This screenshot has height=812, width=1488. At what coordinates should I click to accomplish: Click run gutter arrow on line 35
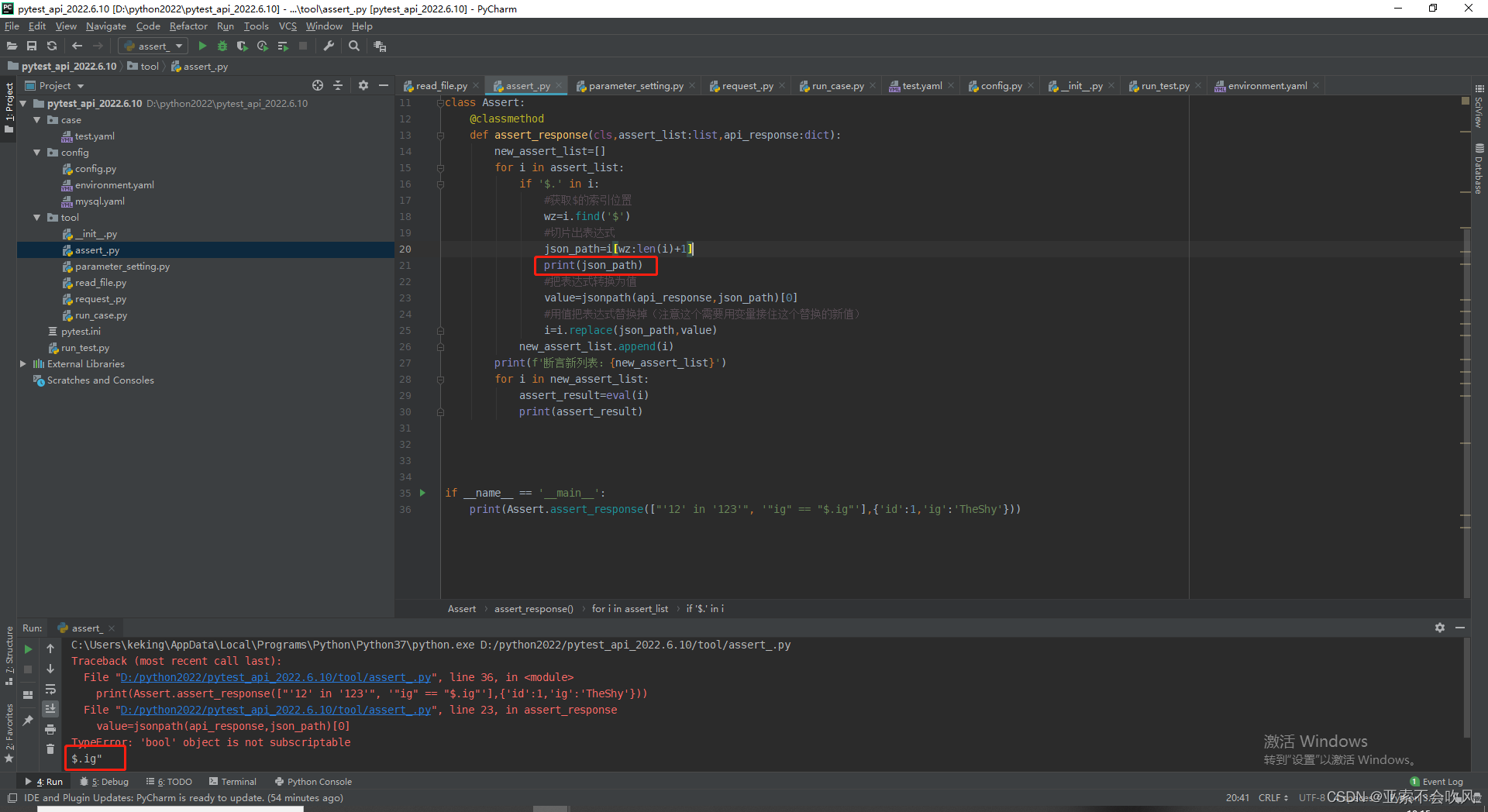tap(422, 493)
